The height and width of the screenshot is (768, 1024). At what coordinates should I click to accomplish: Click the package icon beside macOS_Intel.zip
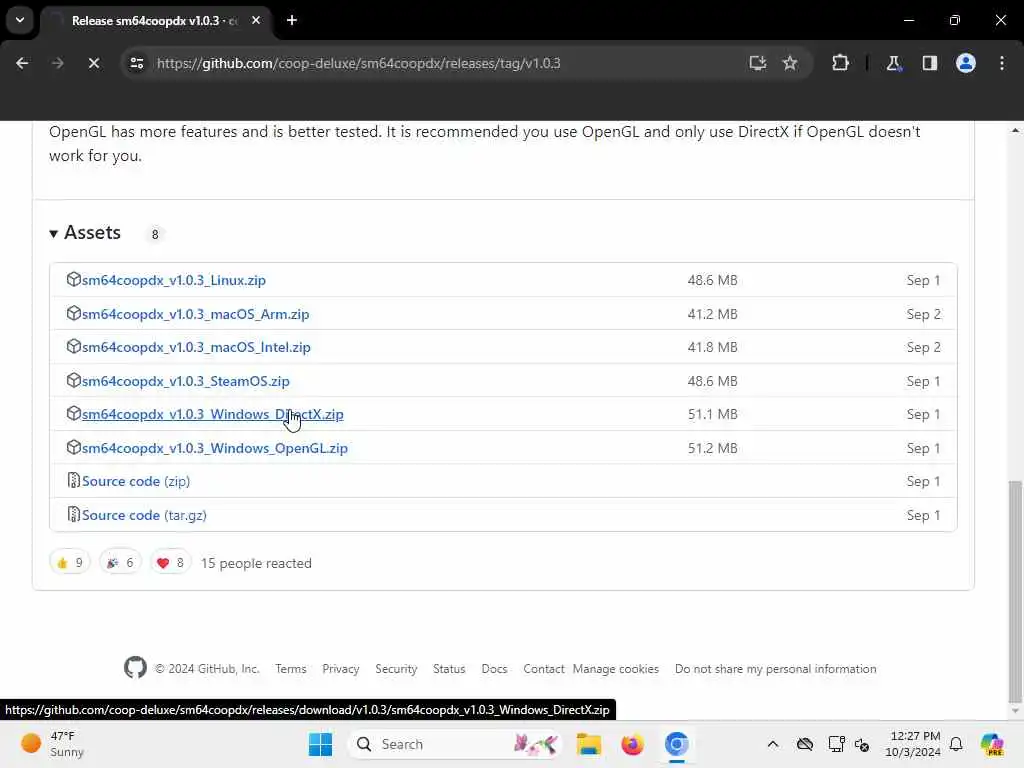[x=73, y=347]
